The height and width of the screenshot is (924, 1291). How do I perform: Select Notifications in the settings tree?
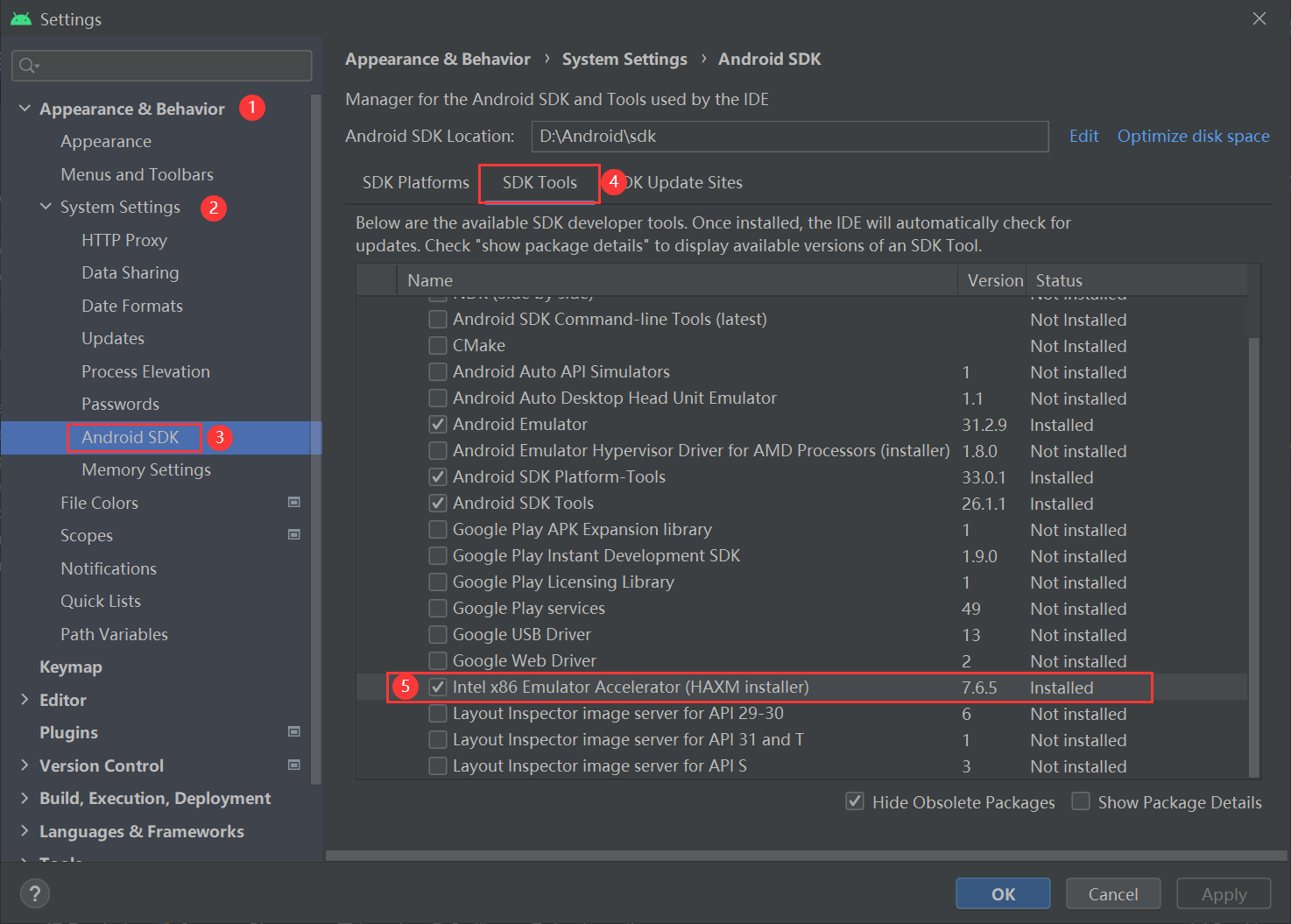click(x=109, y=568)
